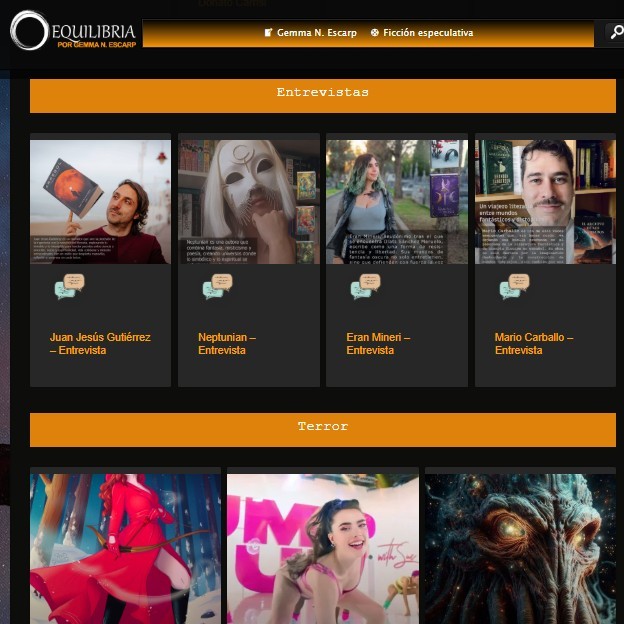This screenshot has height=624, width=624.
Task: Click the white mask thumbnail
Action: coord(248,201)
